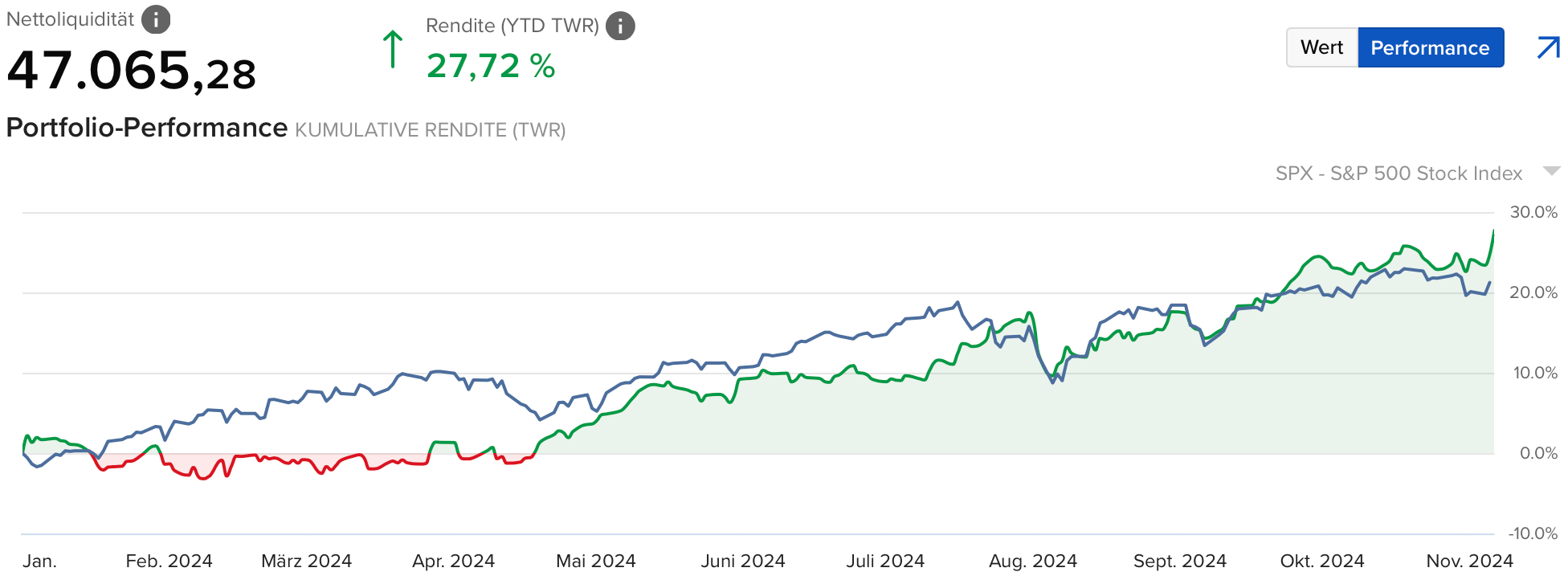Select the Performance view toggle
Screen dimensions: 1568x580
coord(1430,48)
